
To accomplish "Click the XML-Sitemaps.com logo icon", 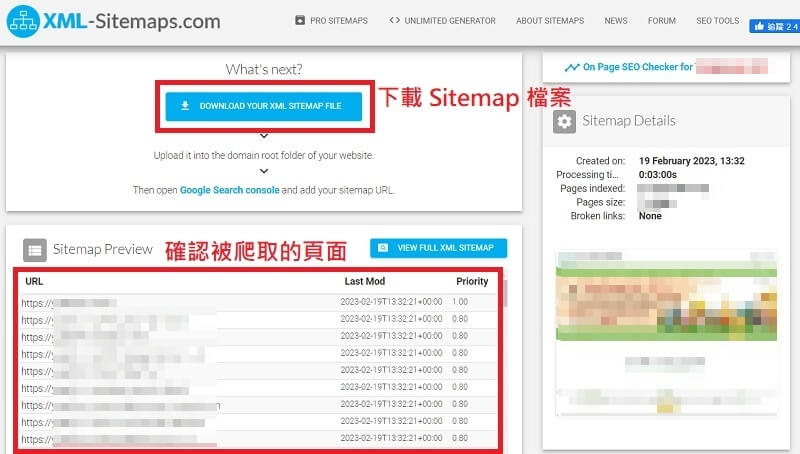I will (23, 21).
